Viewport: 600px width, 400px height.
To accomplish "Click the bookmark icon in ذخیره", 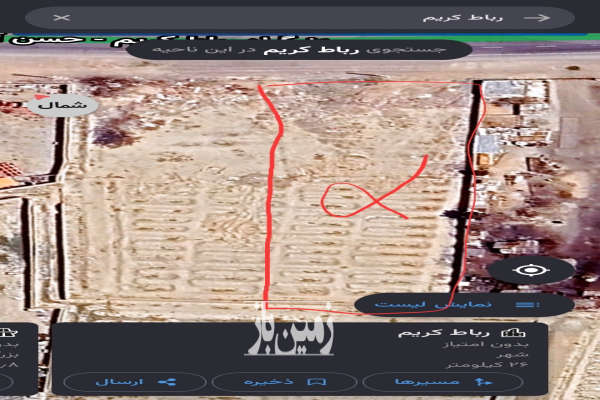I will coord(313,382).
